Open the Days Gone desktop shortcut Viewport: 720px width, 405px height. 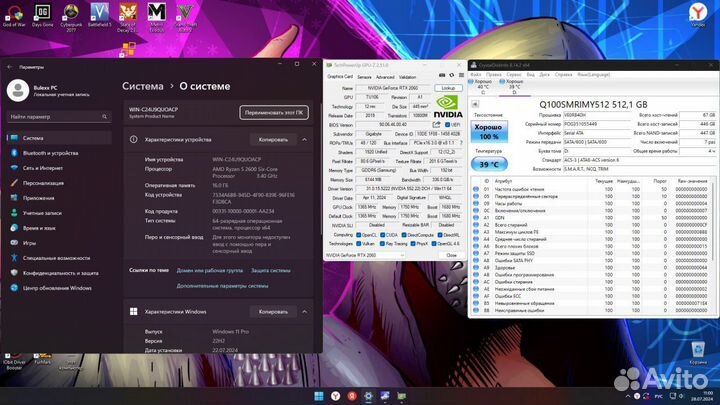(x=42, y=16)
